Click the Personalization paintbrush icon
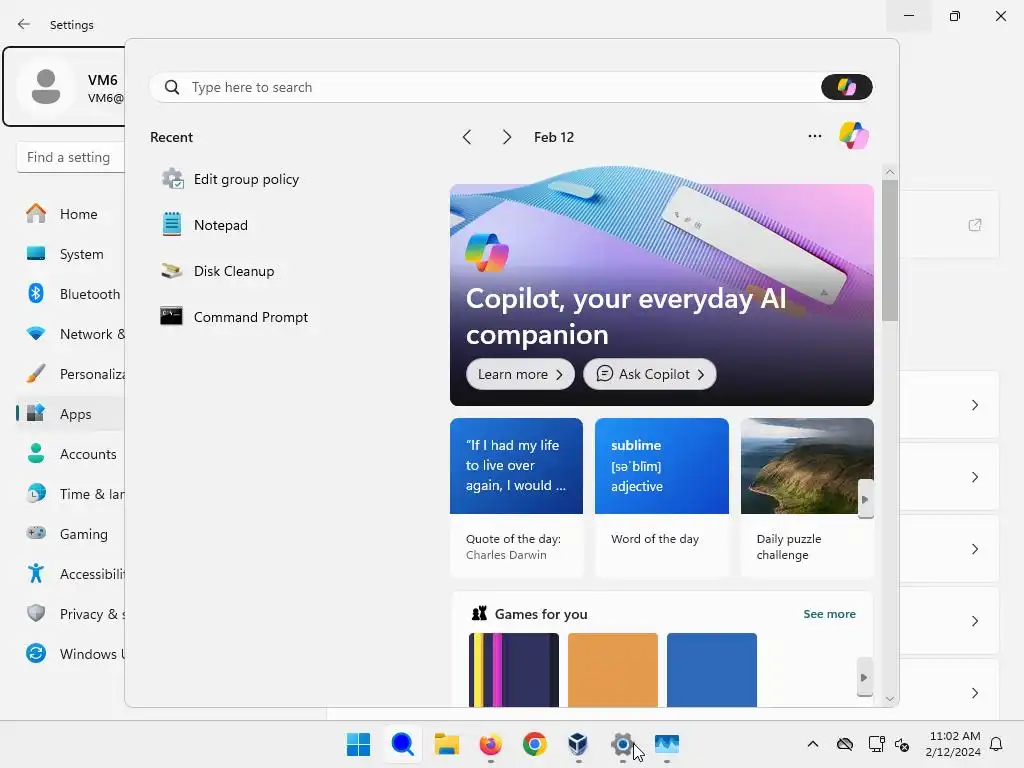Screen dimensions: 1024x768 coord(36,374)
